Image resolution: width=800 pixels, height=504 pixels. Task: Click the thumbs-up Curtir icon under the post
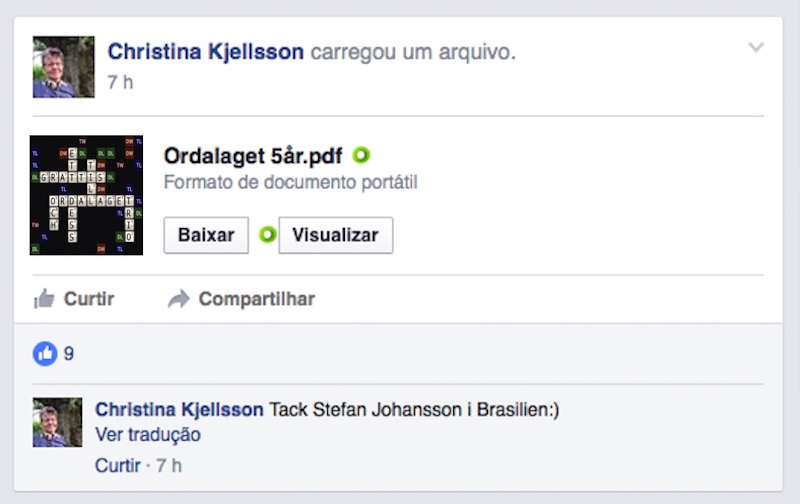(44, 298)
